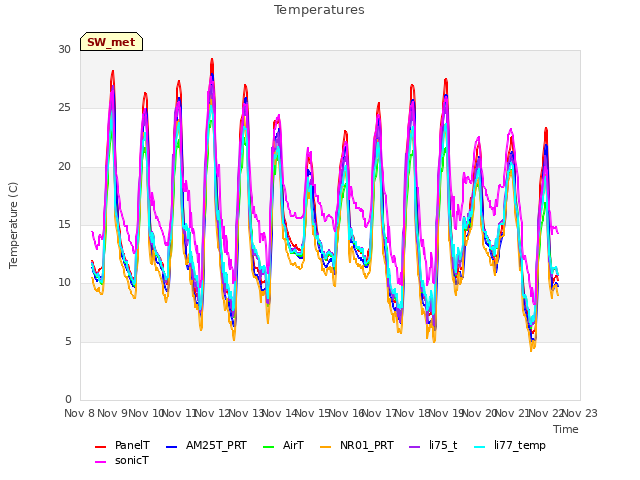The width and height of the screenshot is (640, 480).
Task: Click the Temperature (C) axis label
Action: click(x=13, y=225)
